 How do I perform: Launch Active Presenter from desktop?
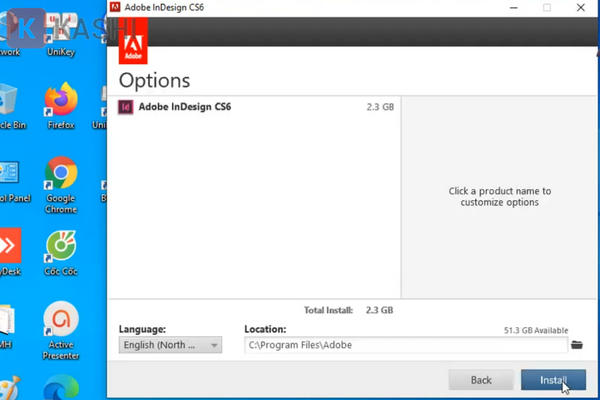point(61,320)
